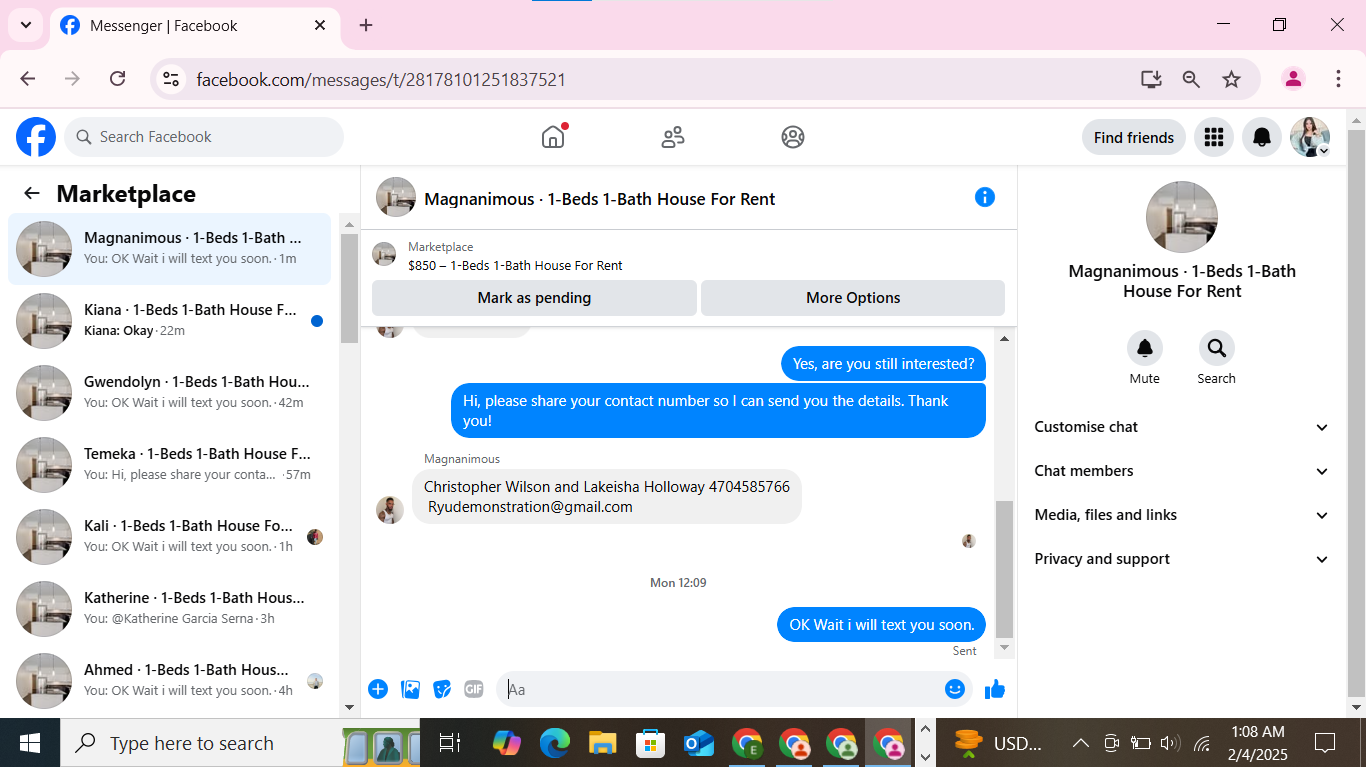This screenshot has height=767, width=1366.
Task: Open conversation information icon
Action: 985,197
